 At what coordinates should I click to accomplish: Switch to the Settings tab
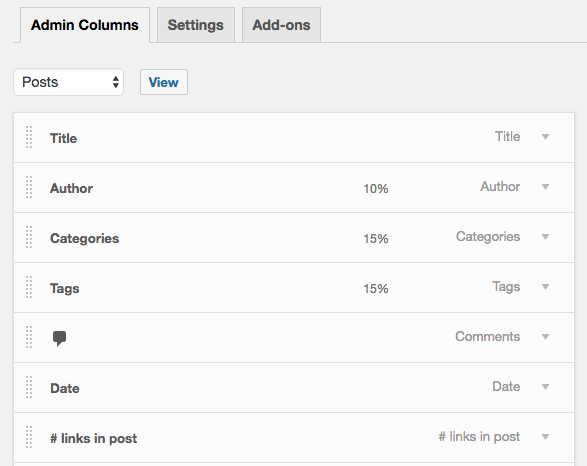[x=195, y=25]
